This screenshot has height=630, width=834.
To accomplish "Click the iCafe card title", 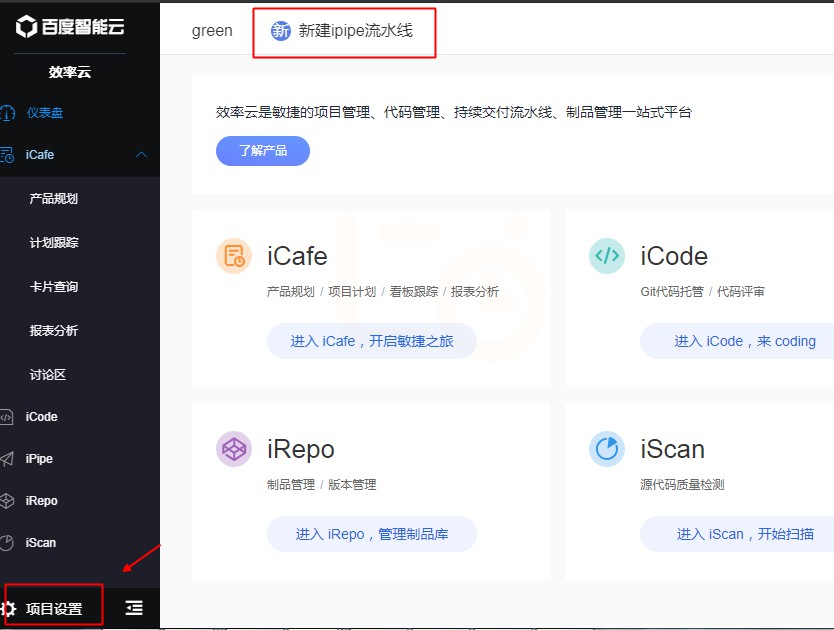I will tap(297, 256).
